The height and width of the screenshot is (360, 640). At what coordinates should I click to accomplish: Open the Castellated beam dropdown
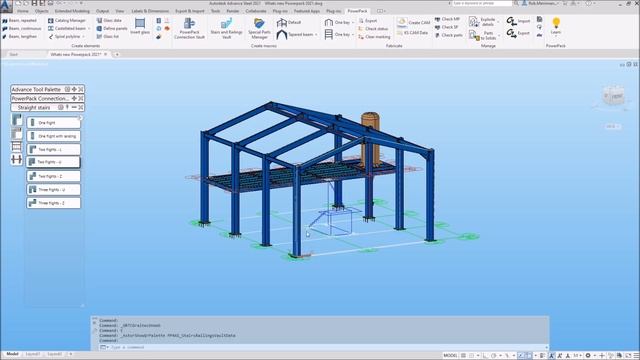point(89,29)
